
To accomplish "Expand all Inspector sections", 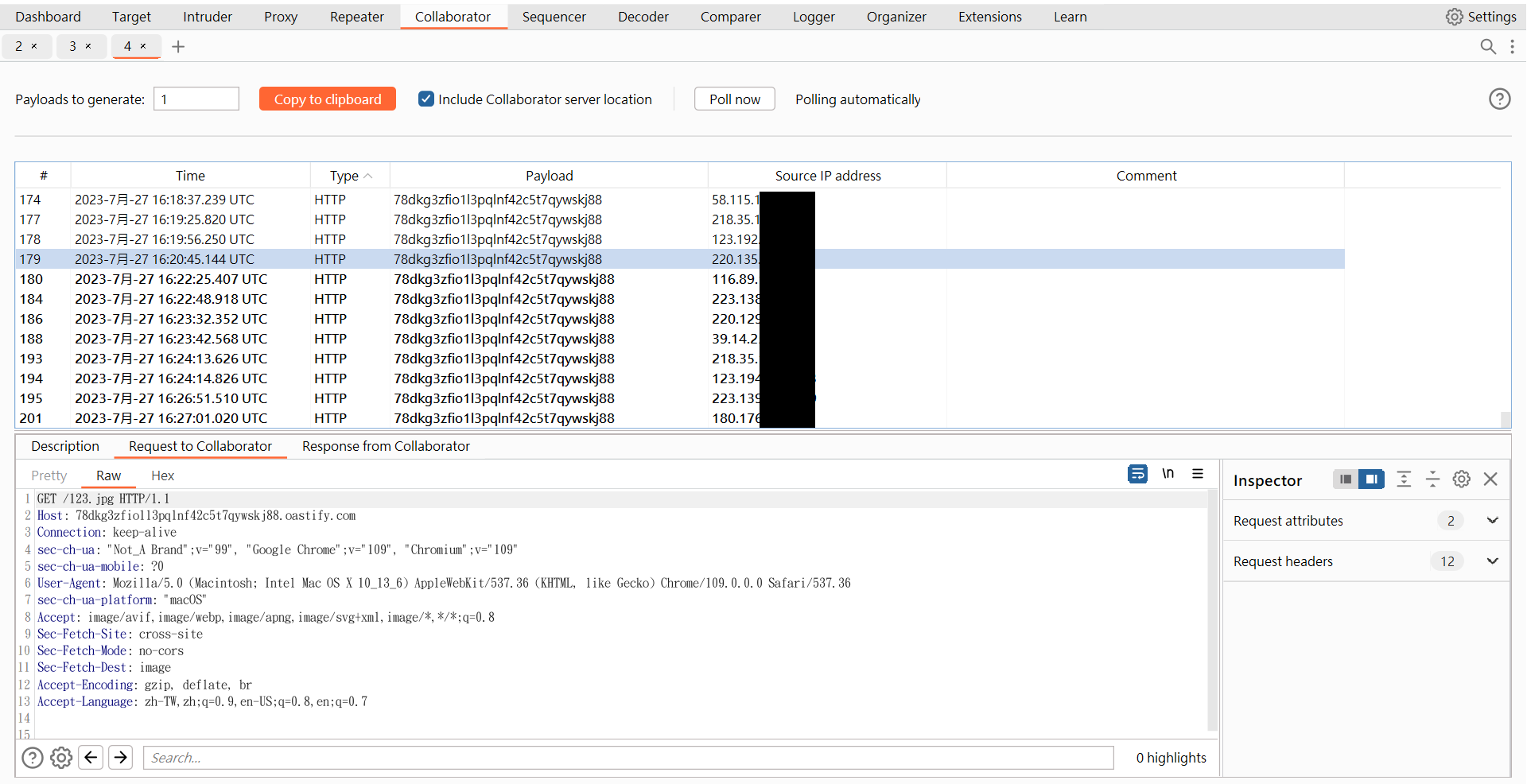I will pyautogui.click(x=1404, y=479).
